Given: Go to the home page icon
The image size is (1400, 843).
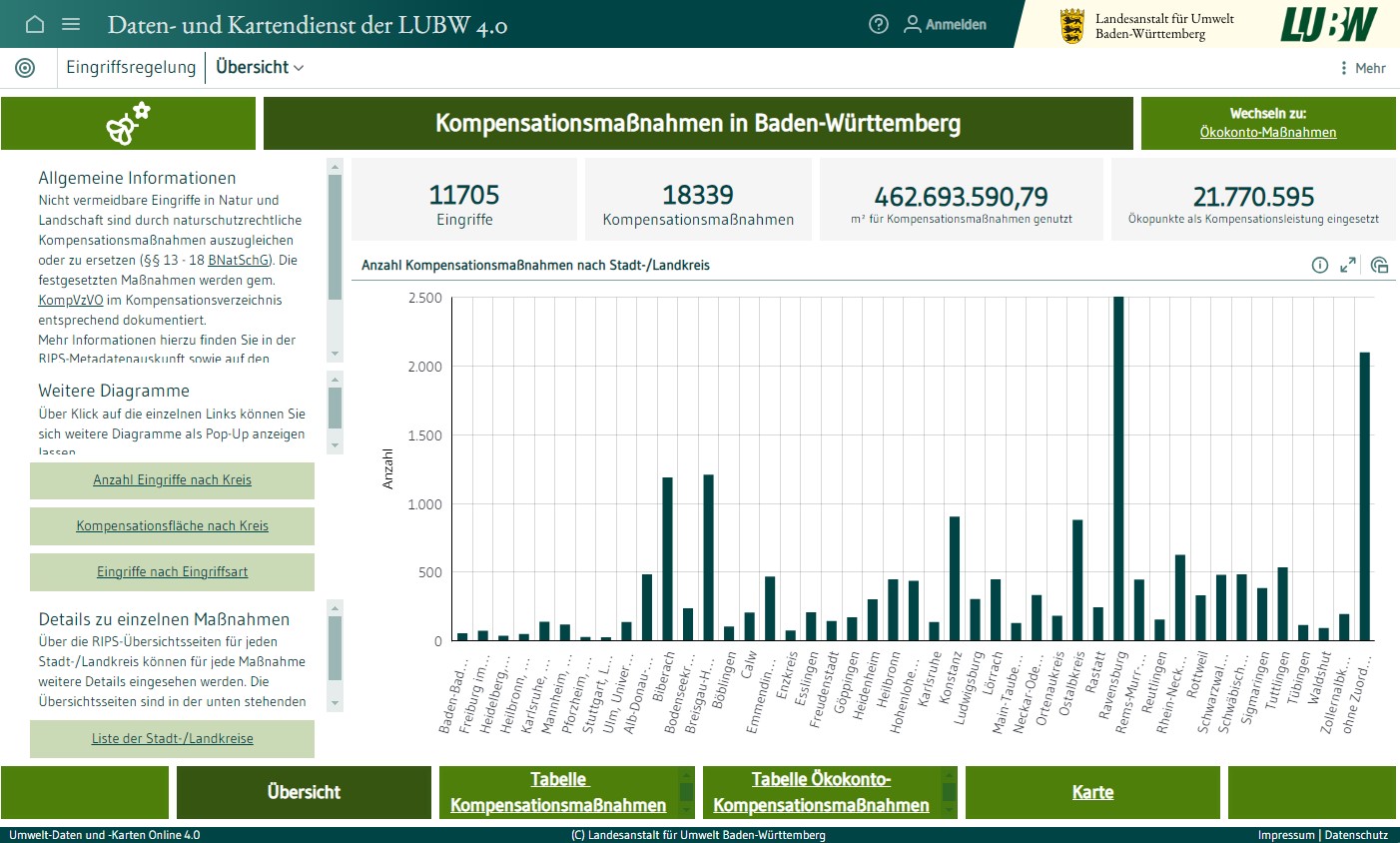Looking at the screenshot, I should pos(35,24).
